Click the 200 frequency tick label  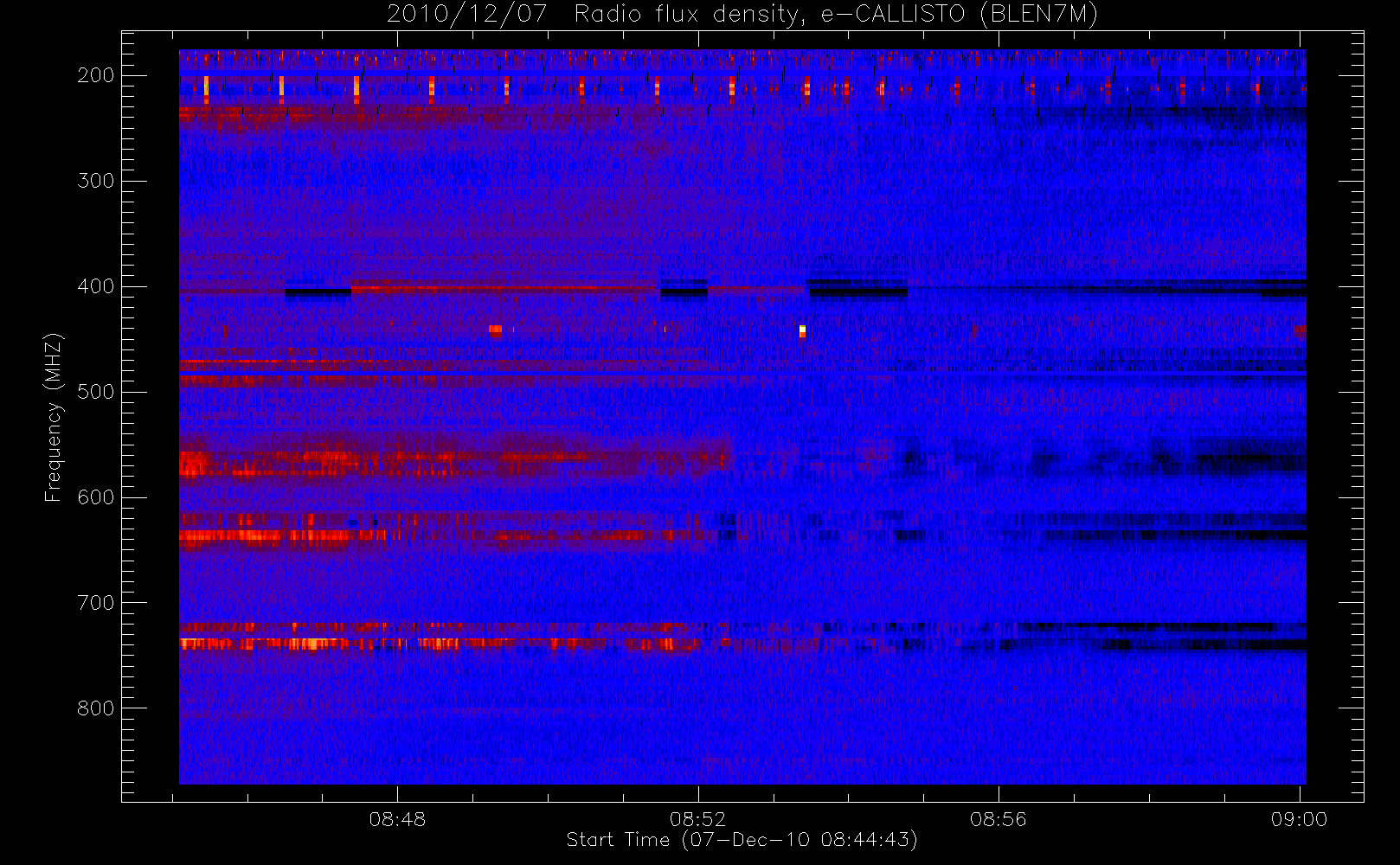pyautogui.click(x=96, y=75)
